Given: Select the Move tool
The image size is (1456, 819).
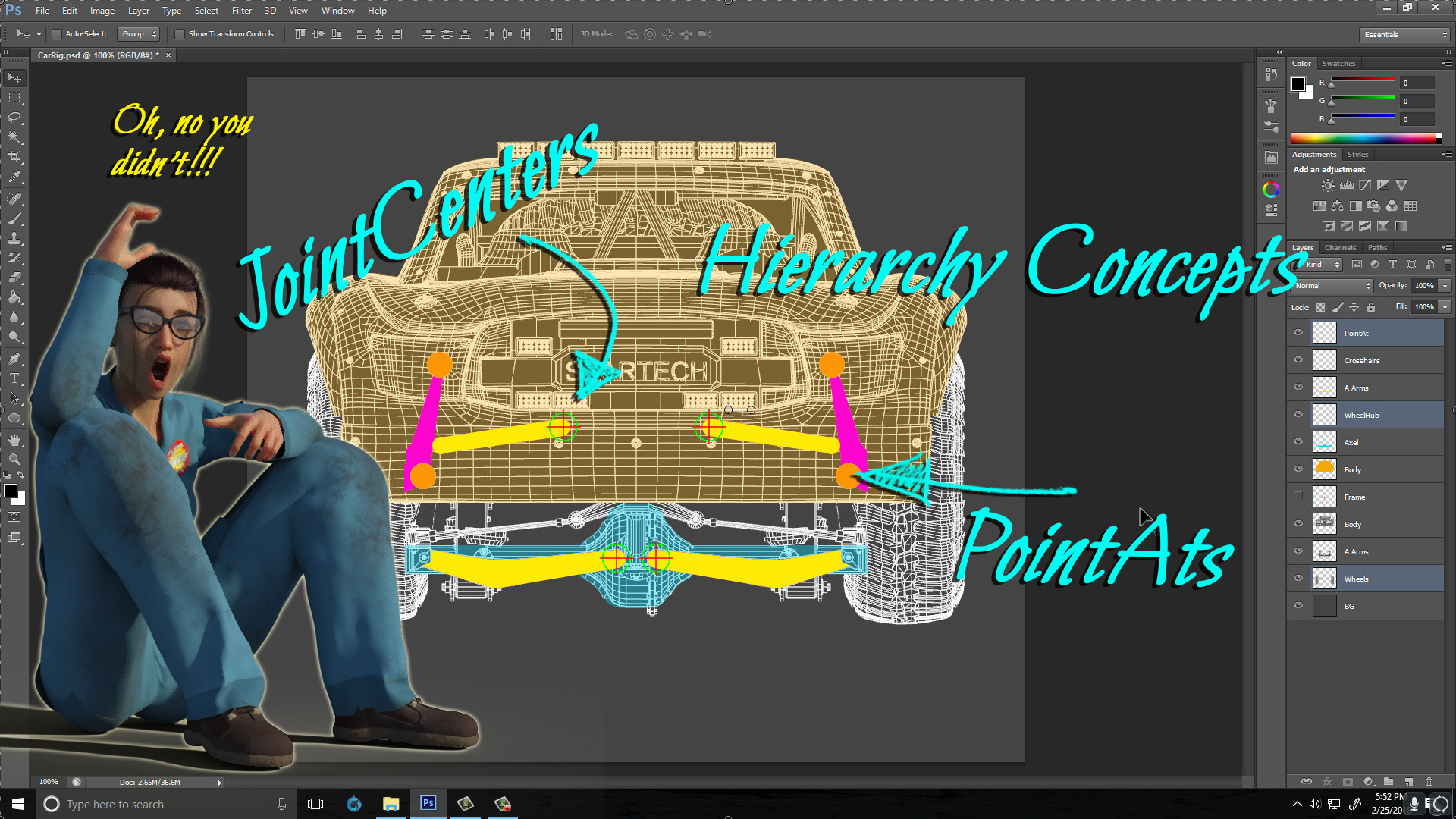Looking at the screenshot, I should tap(15, 78).
